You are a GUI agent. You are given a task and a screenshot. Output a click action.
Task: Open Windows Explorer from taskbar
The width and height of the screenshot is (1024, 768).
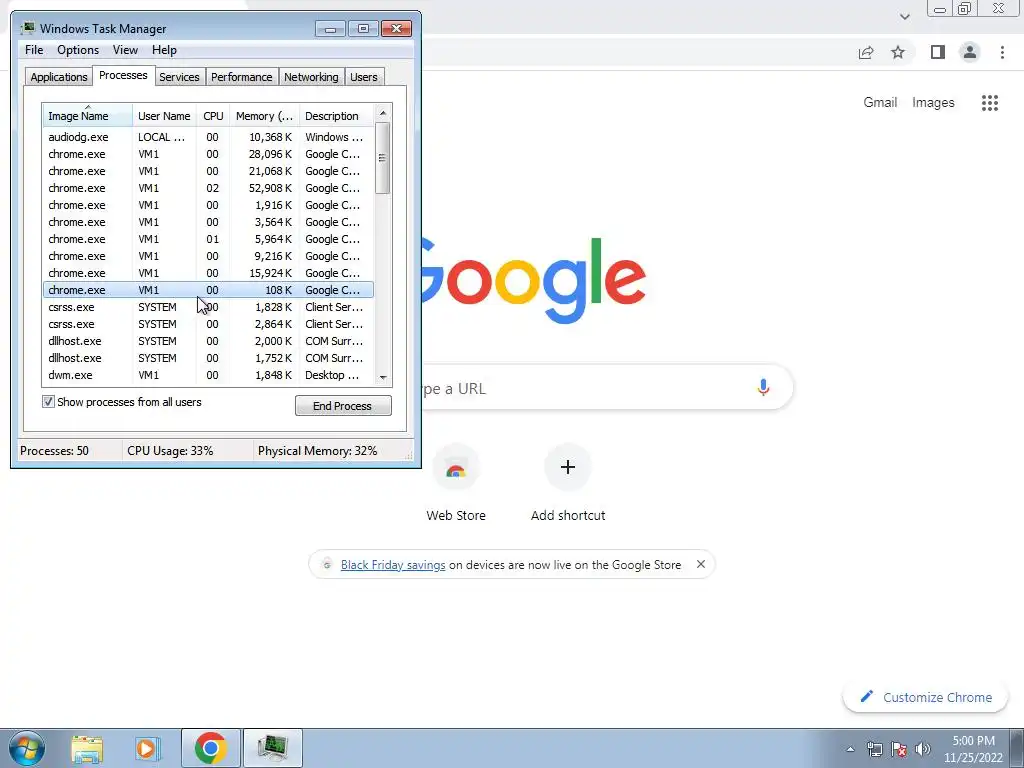[87, 748]
